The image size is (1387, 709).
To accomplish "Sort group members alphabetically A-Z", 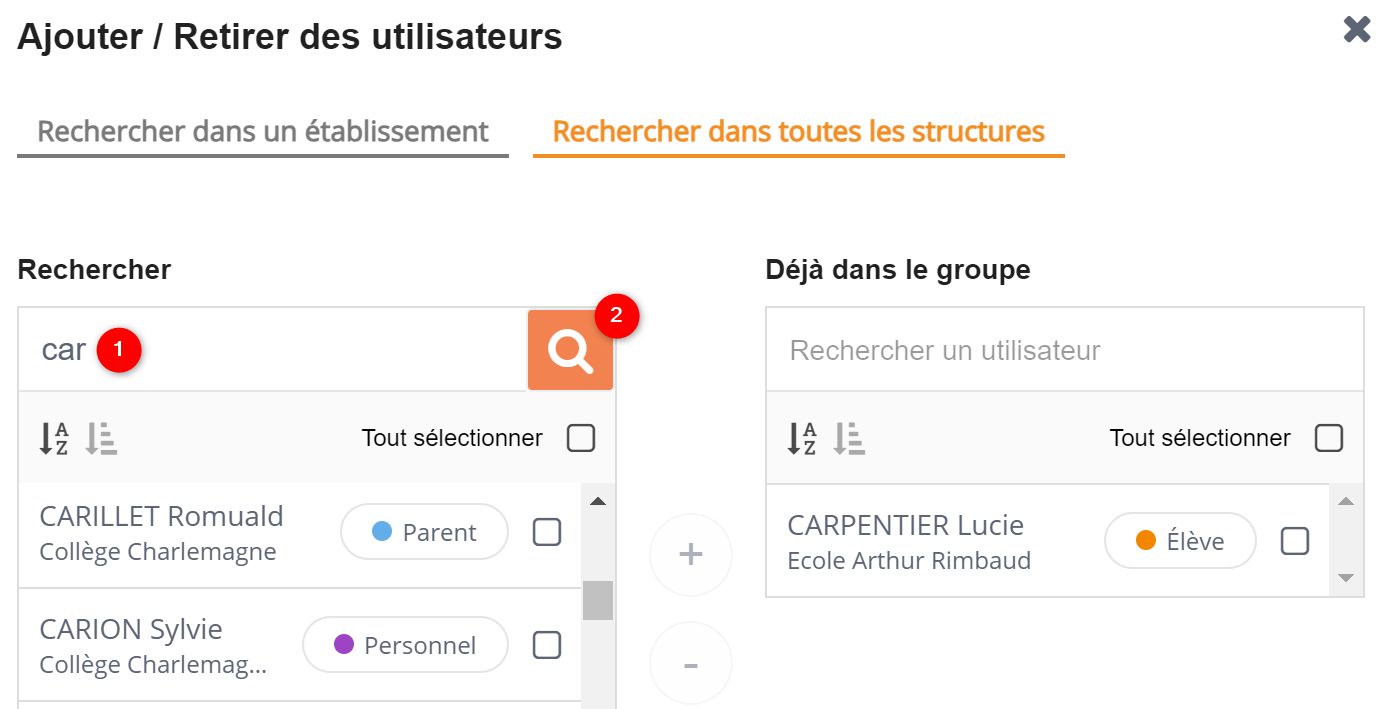I will (x=802, y=438).
